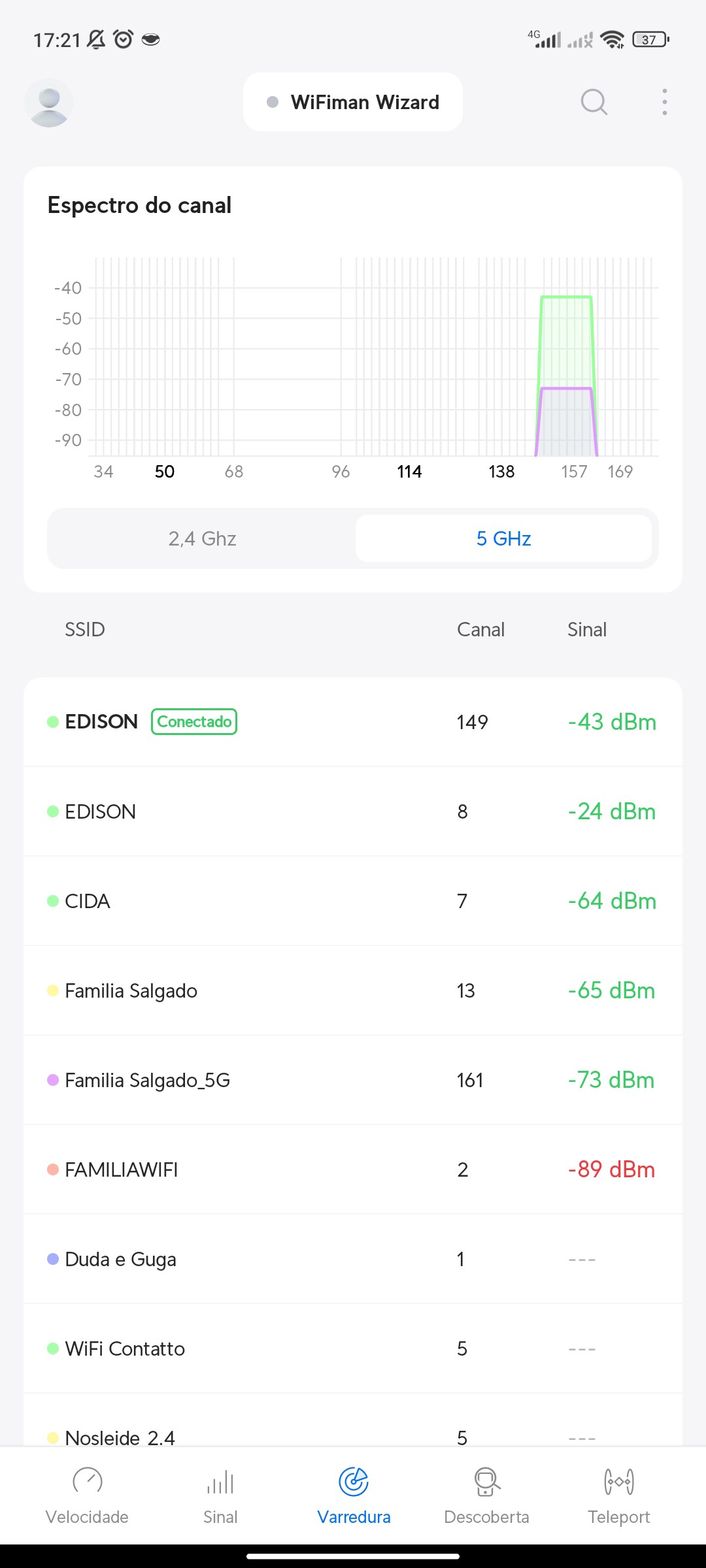Sort list by the Canal column header

tap(480, 630)
